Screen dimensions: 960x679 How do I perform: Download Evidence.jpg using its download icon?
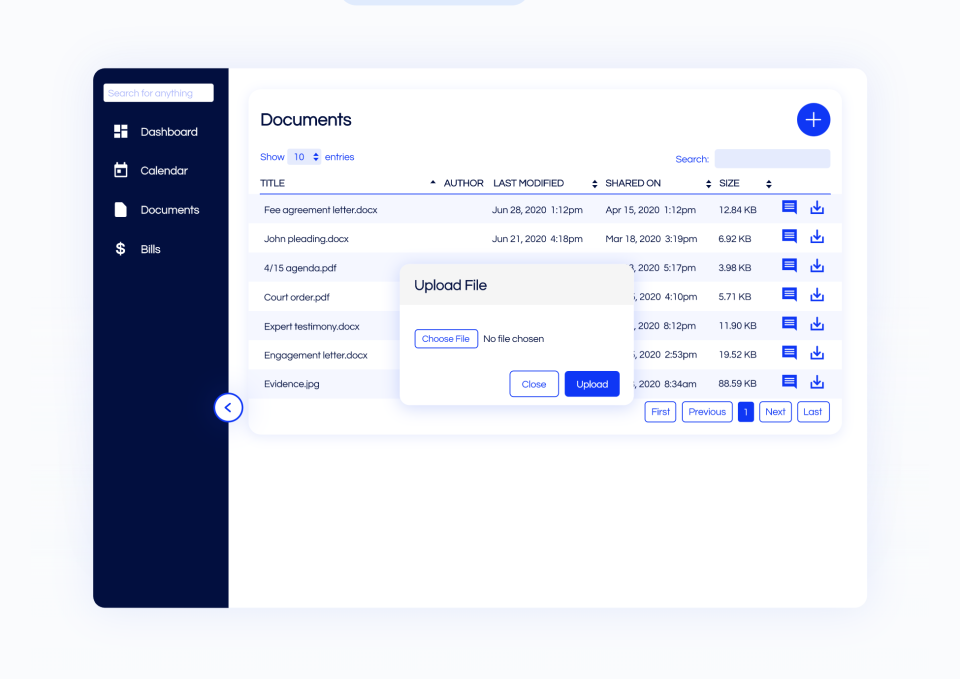(x=816, y=382)
